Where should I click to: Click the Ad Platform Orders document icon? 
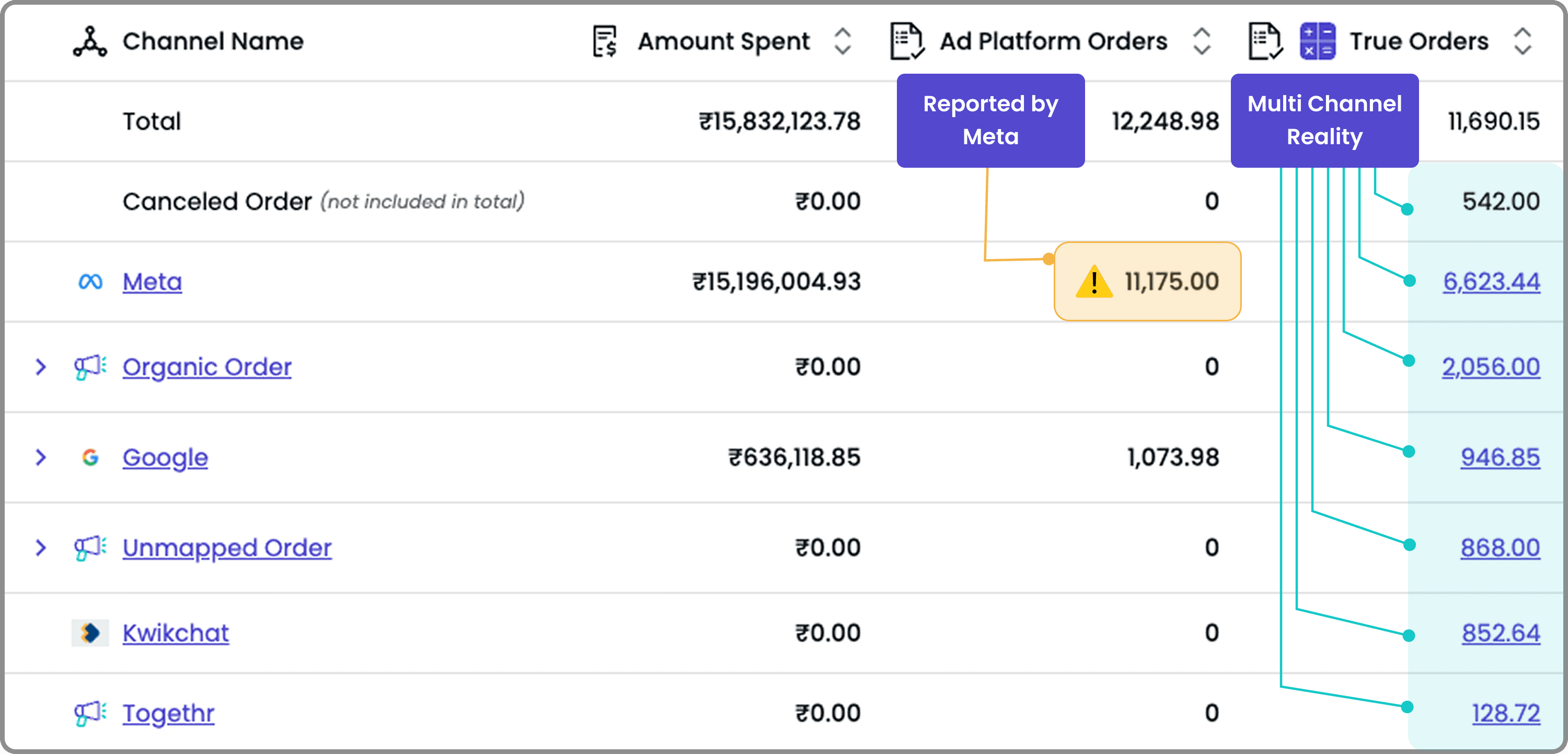click(x=907, y=41)
